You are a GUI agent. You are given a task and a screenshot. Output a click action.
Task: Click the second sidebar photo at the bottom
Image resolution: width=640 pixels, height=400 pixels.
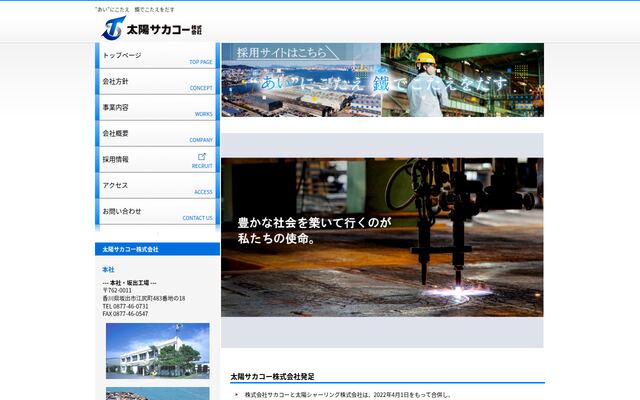(158, 393)
